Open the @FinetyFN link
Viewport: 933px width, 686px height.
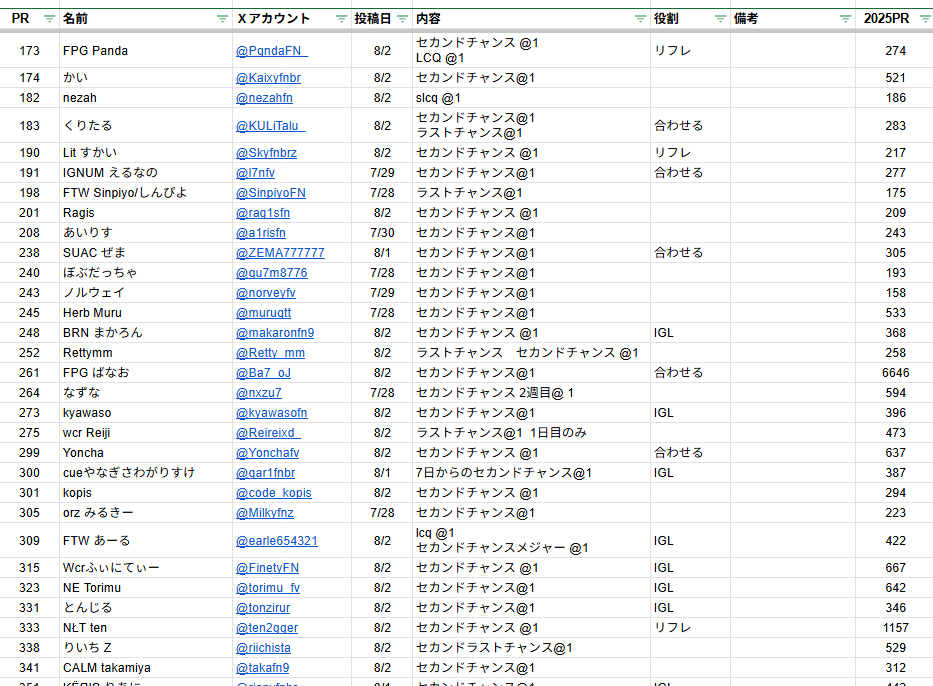[x=267, y=568]
